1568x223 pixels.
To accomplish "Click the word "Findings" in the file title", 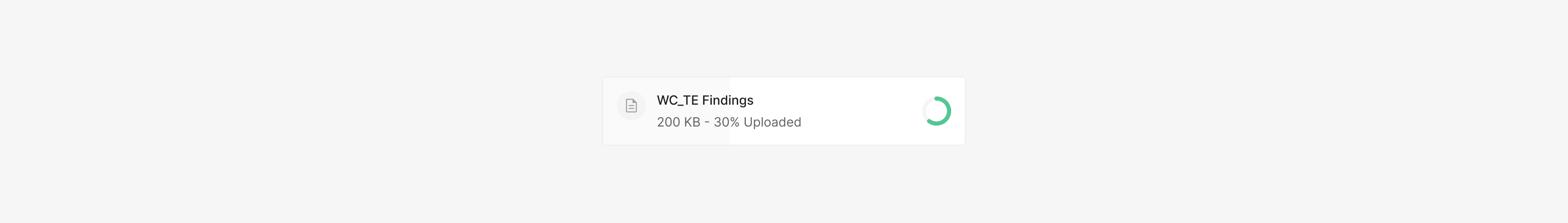I will pos(727,101).
